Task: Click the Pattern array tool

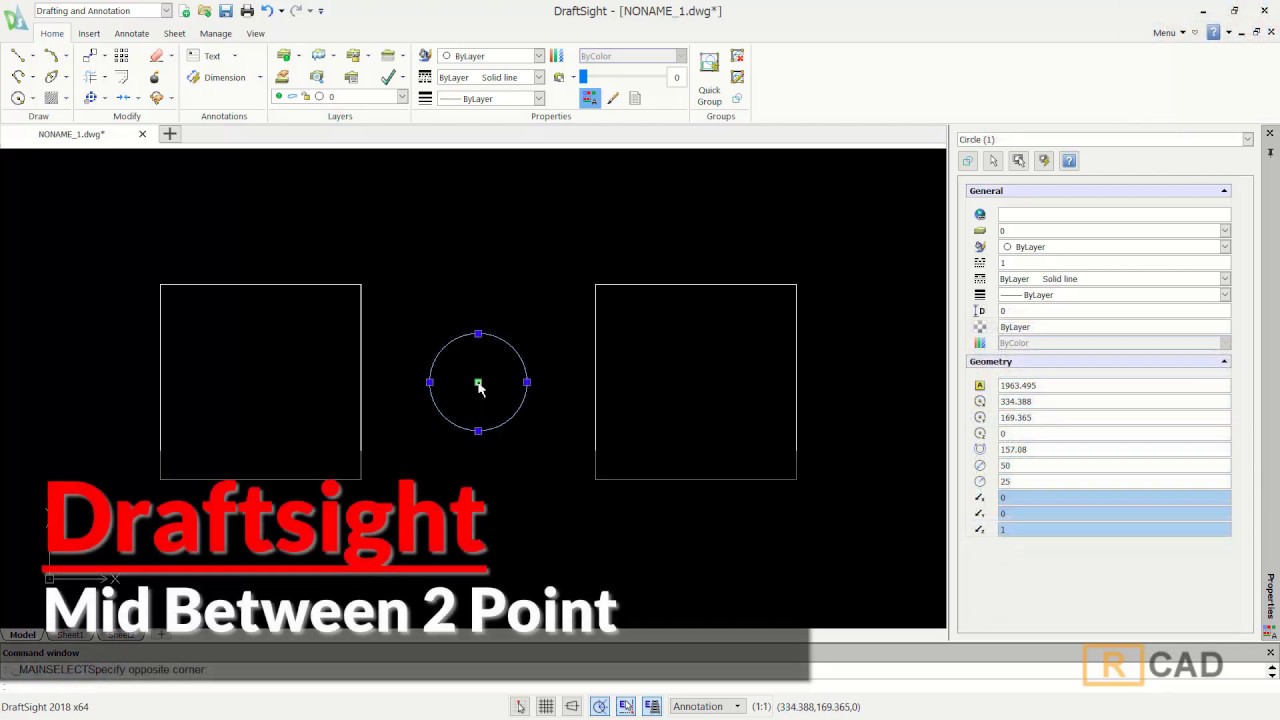Action: click(x=121, y=56)
